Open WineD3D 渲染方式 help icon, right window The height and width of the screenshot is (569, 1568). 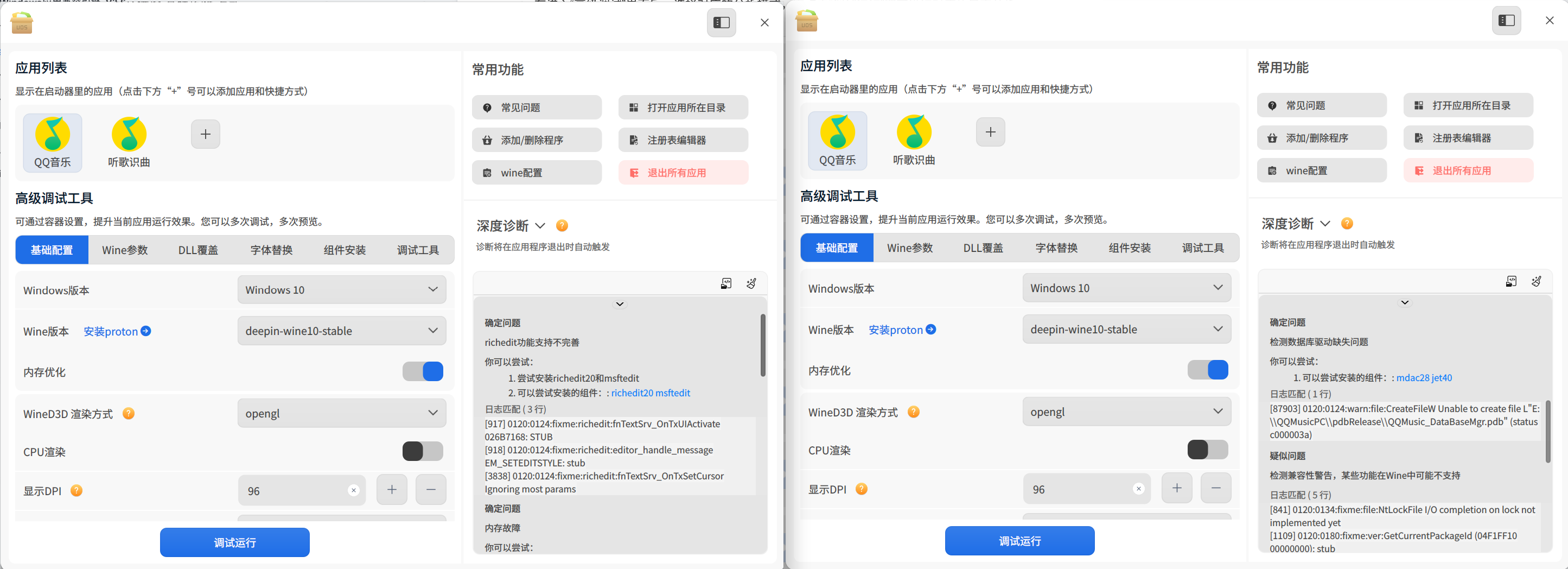pyautogui.click(x=914, y=412)
